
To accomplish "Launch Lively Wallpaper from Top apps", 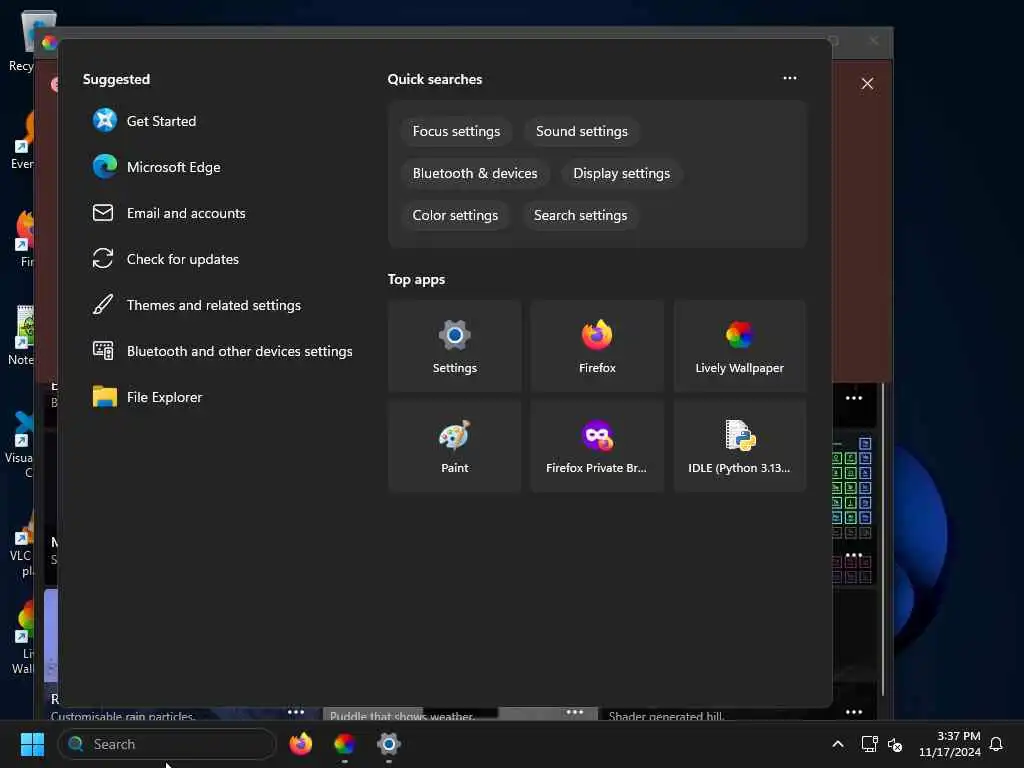I will pyautogui.click(x=739, y=346).
